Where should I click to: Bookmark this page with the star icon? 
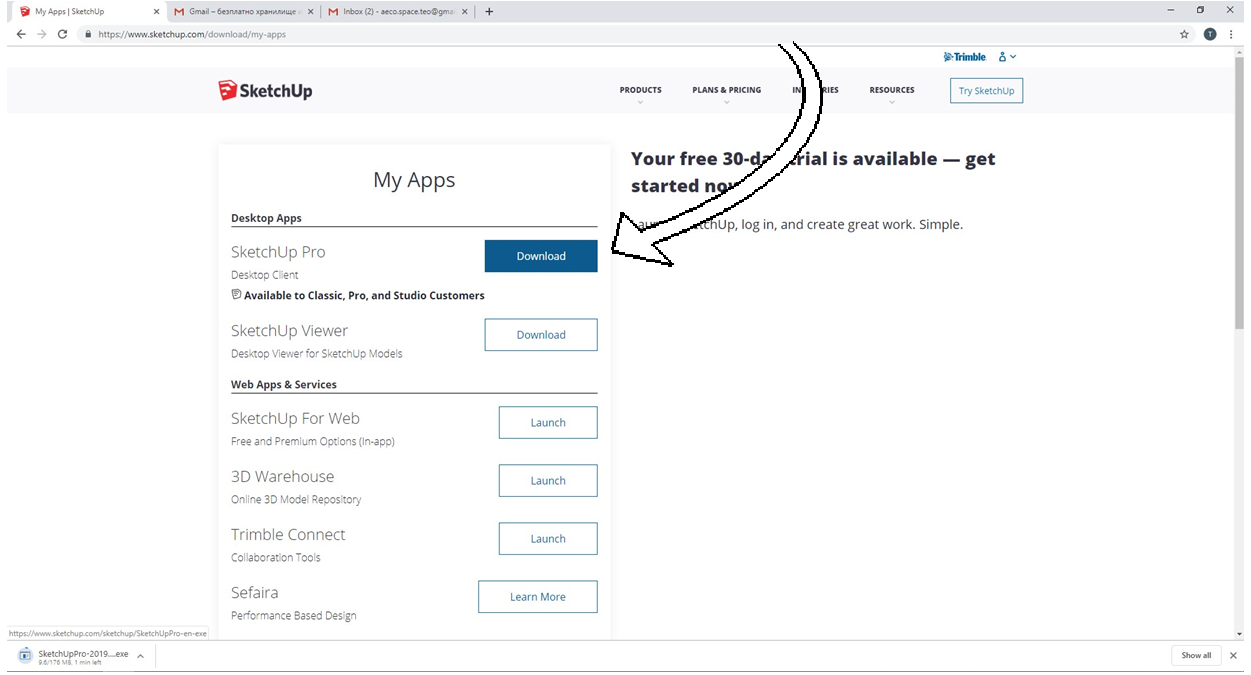pos(1185,34)
